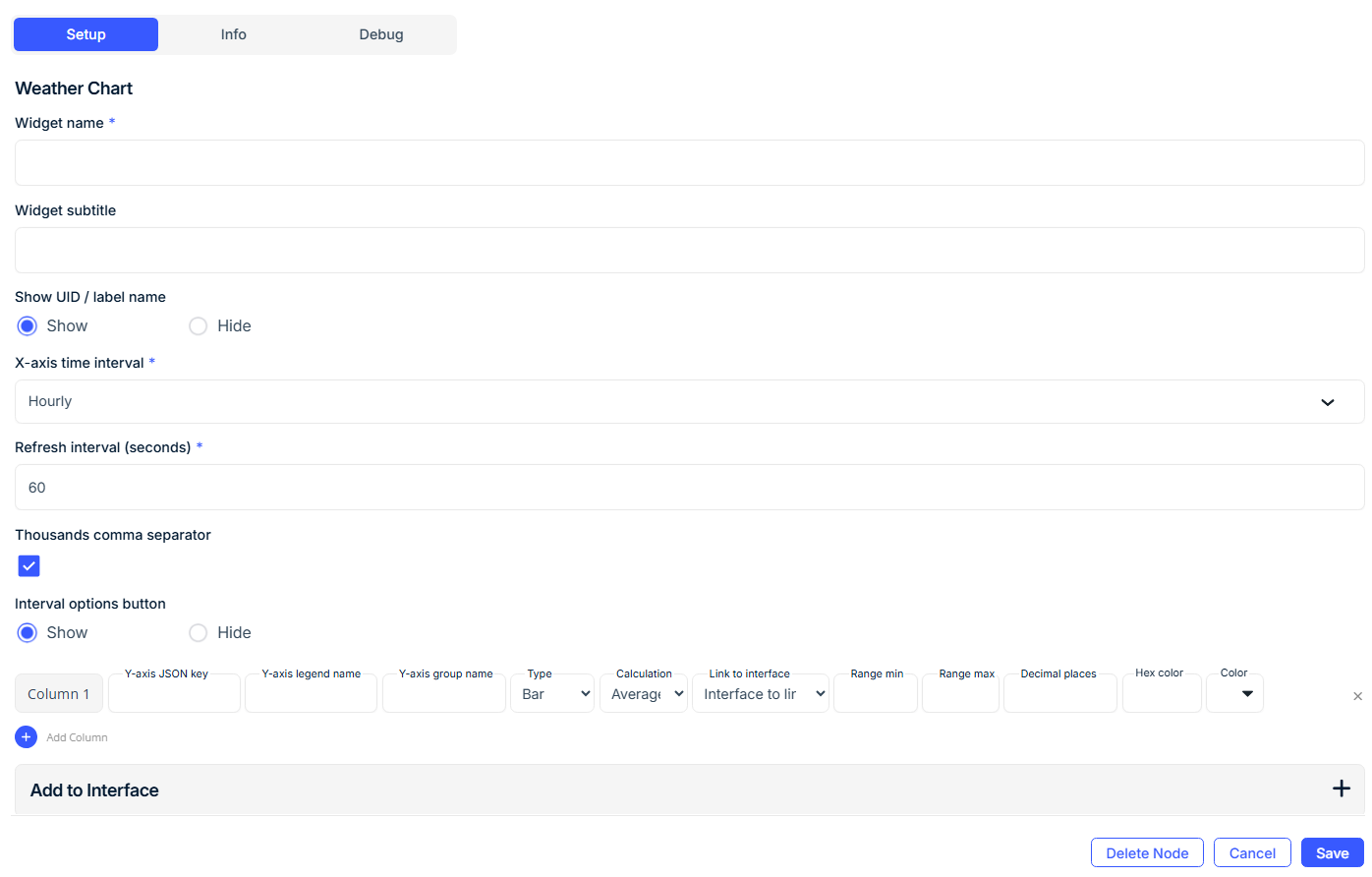Select Show for Interval options button
Viewport: 1372px width, 877px height.
(28, 633)
